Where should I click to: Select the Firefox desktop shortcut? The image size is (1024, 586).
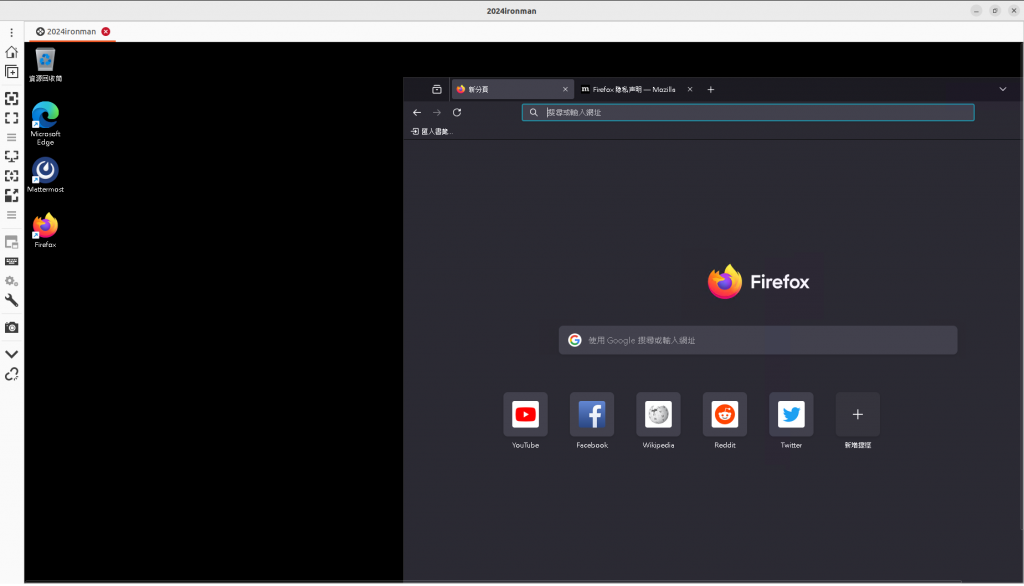click(45, 230)
